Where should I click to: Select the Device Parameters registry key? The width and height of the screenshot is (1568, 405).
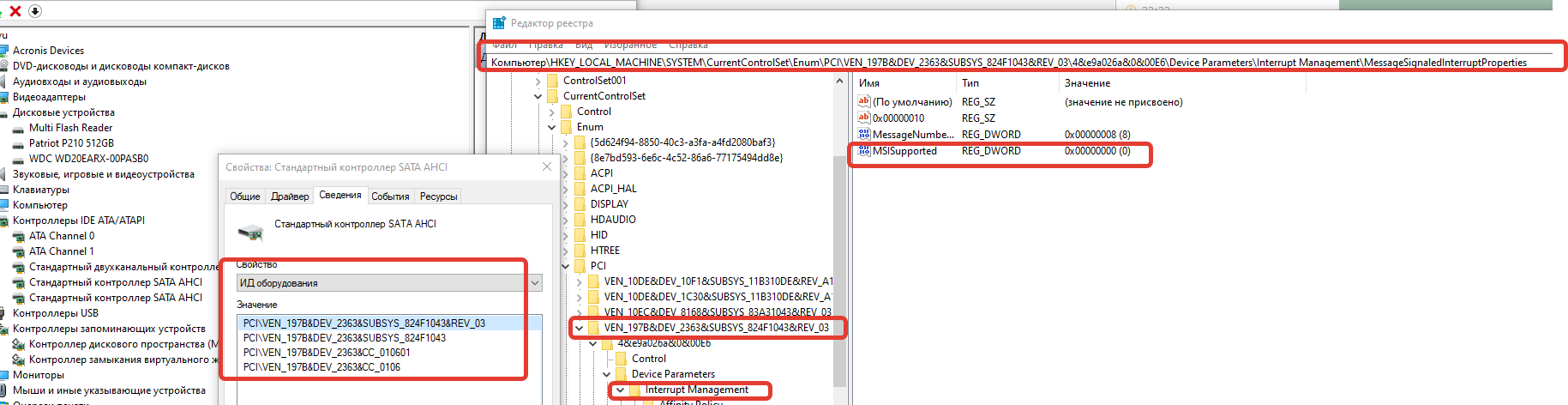pos(672,374)
